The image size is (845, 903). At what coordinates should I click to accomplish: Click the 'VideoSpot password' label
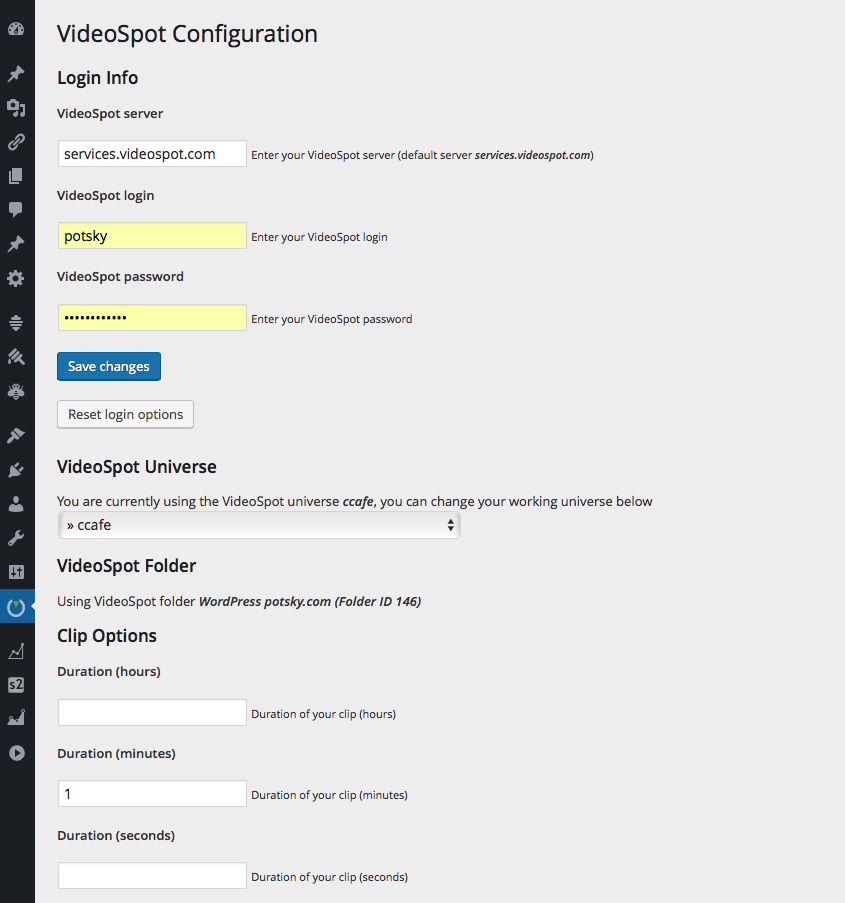120,276
